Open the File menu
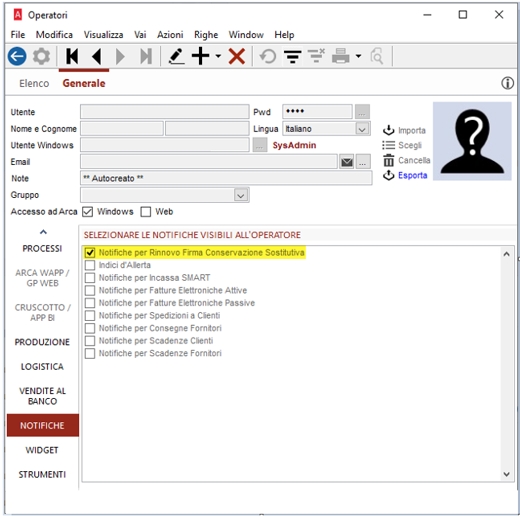 coord(18,35)
